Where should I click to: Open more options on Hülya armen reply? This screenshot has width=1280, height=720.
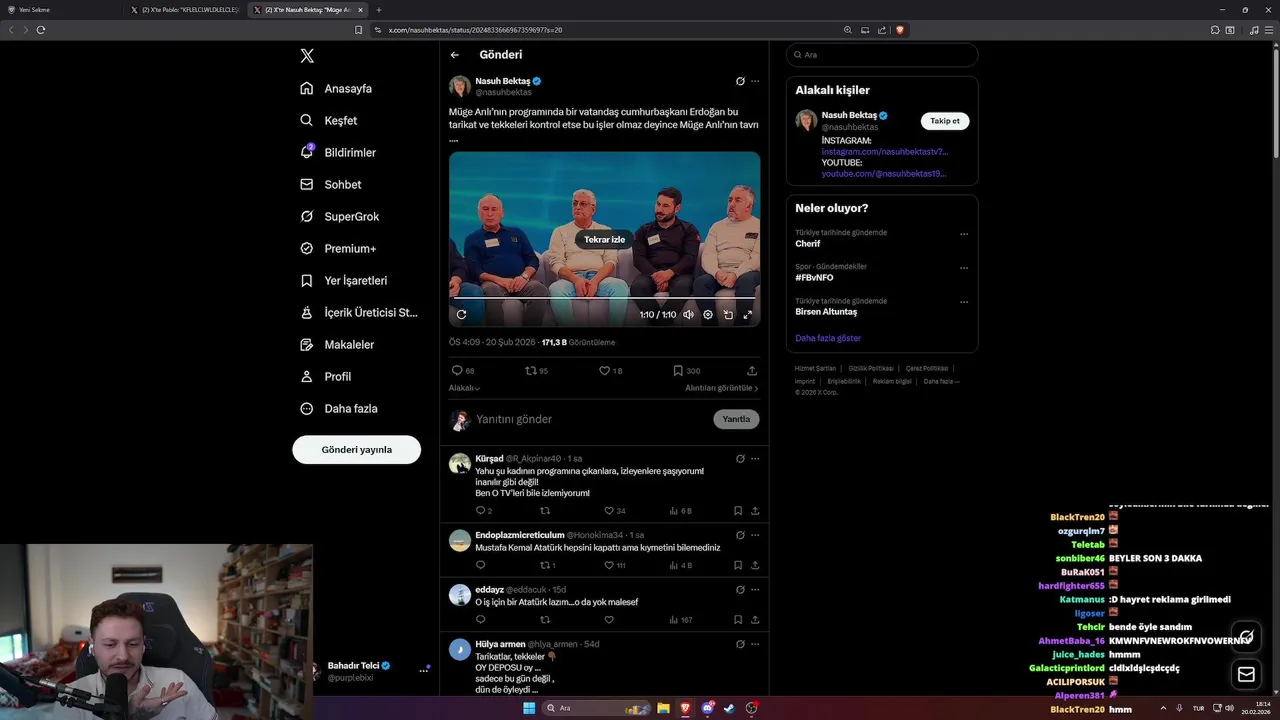point(755,643)
